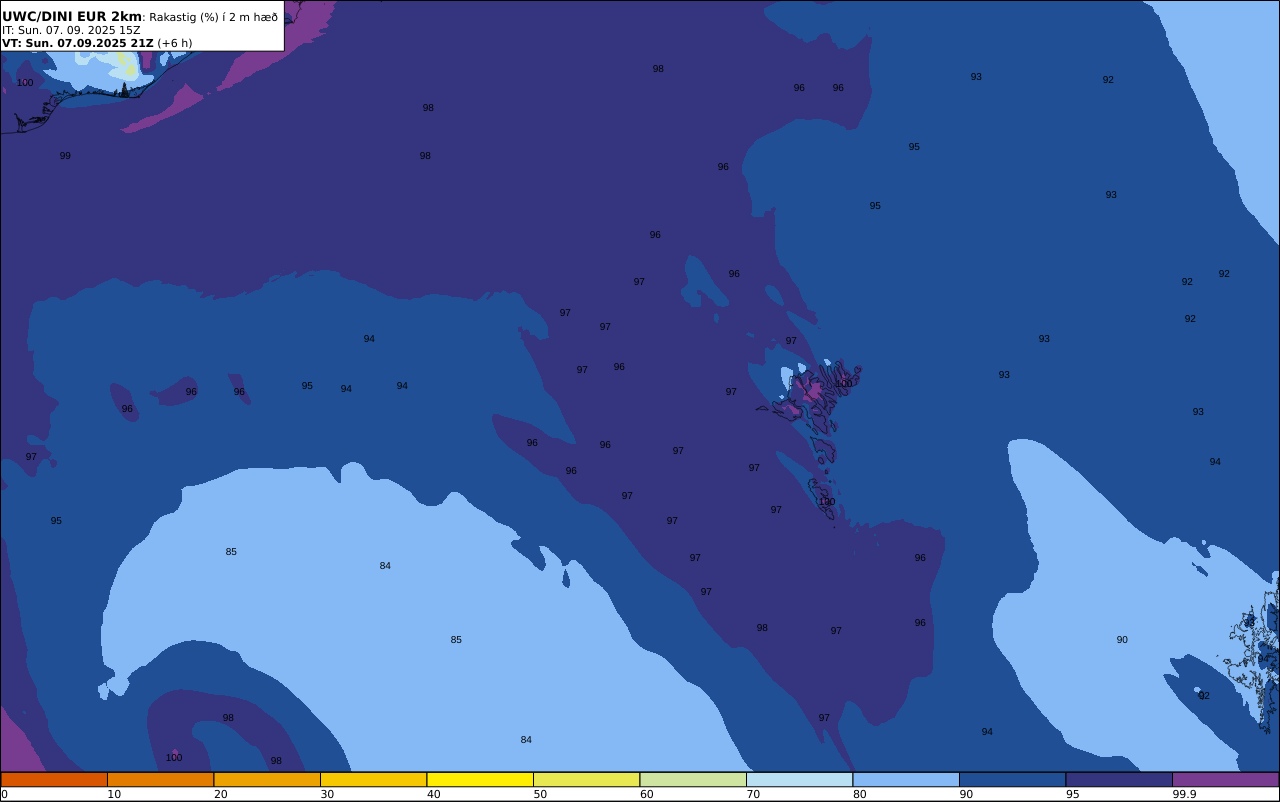Click the purple above-99.9 legend swatch
The height and width of the screenshot is (802, 1280).
click(1225, 779)
